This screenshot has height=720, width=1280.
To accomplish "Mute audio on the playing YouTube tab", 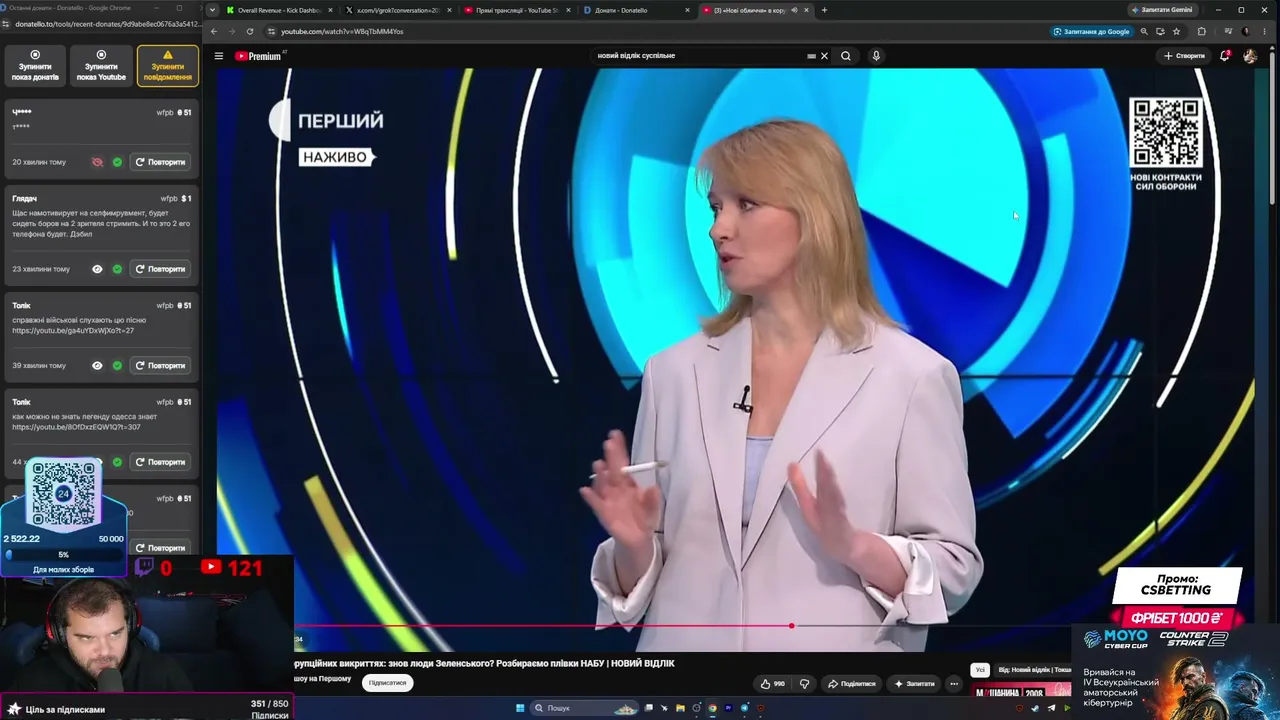I will [x=794, y=10].
